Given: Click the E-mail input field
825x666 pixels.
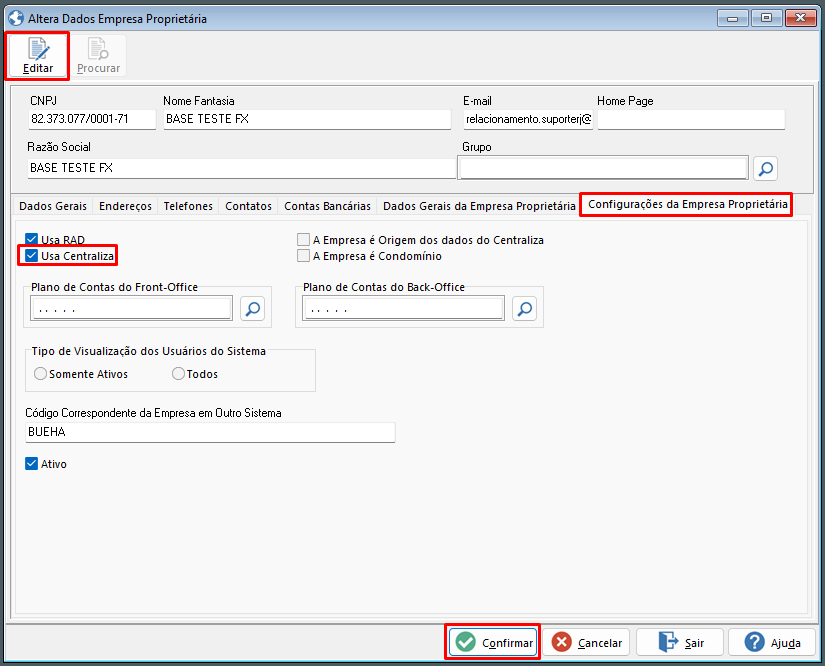Looking at the screenshot, I should pos(528,119).
